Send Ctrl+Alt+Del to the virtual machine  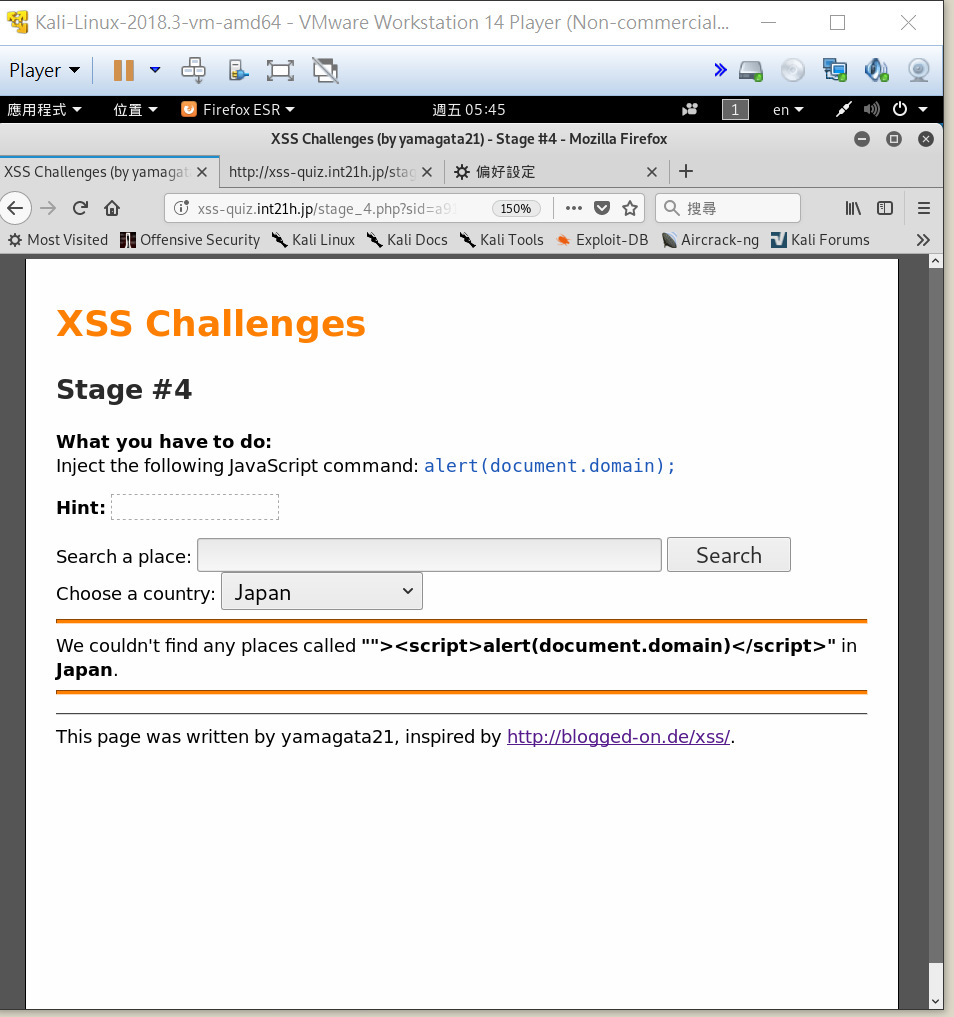point(193,70)
